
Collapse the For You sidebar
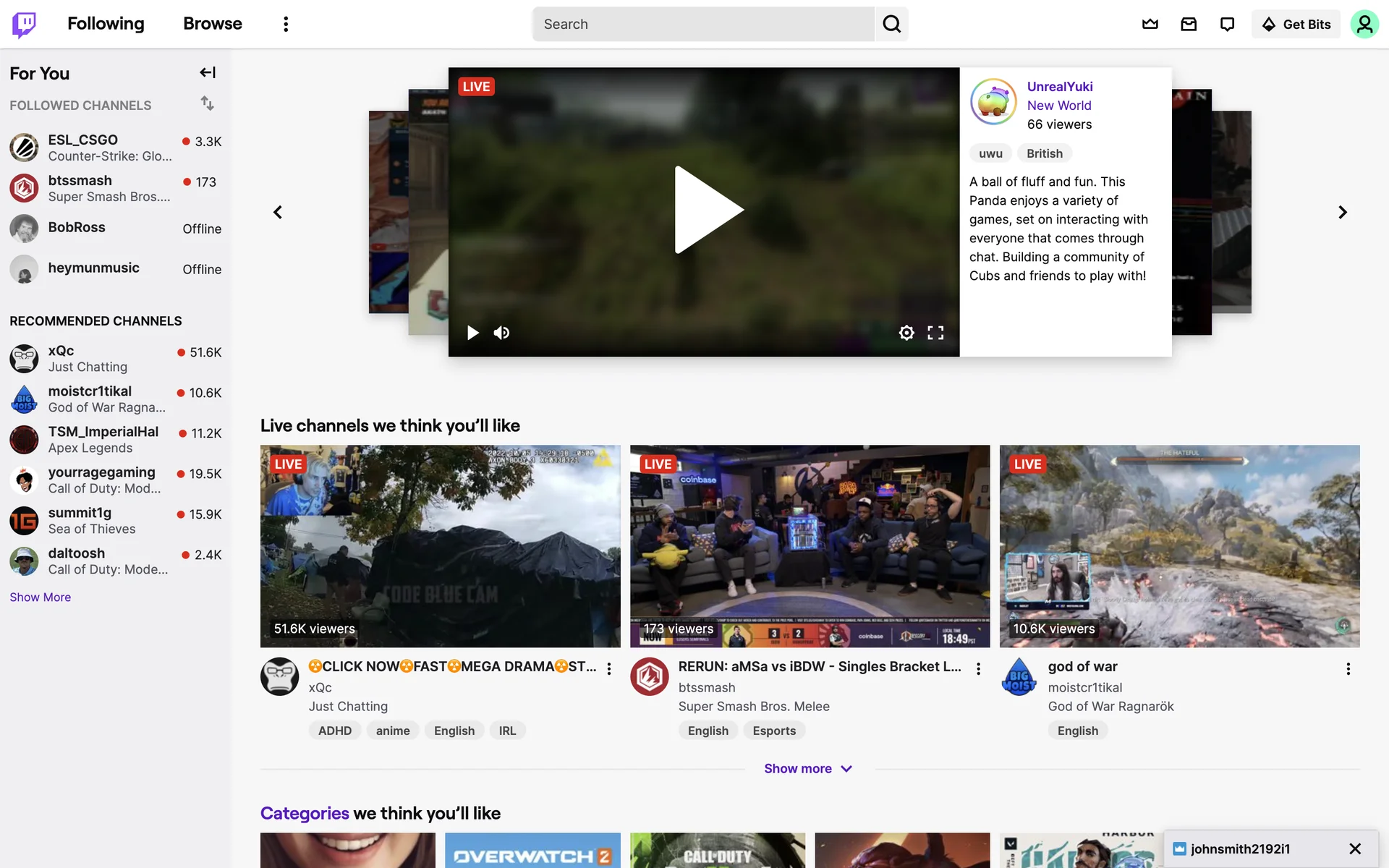pos(208,72)
